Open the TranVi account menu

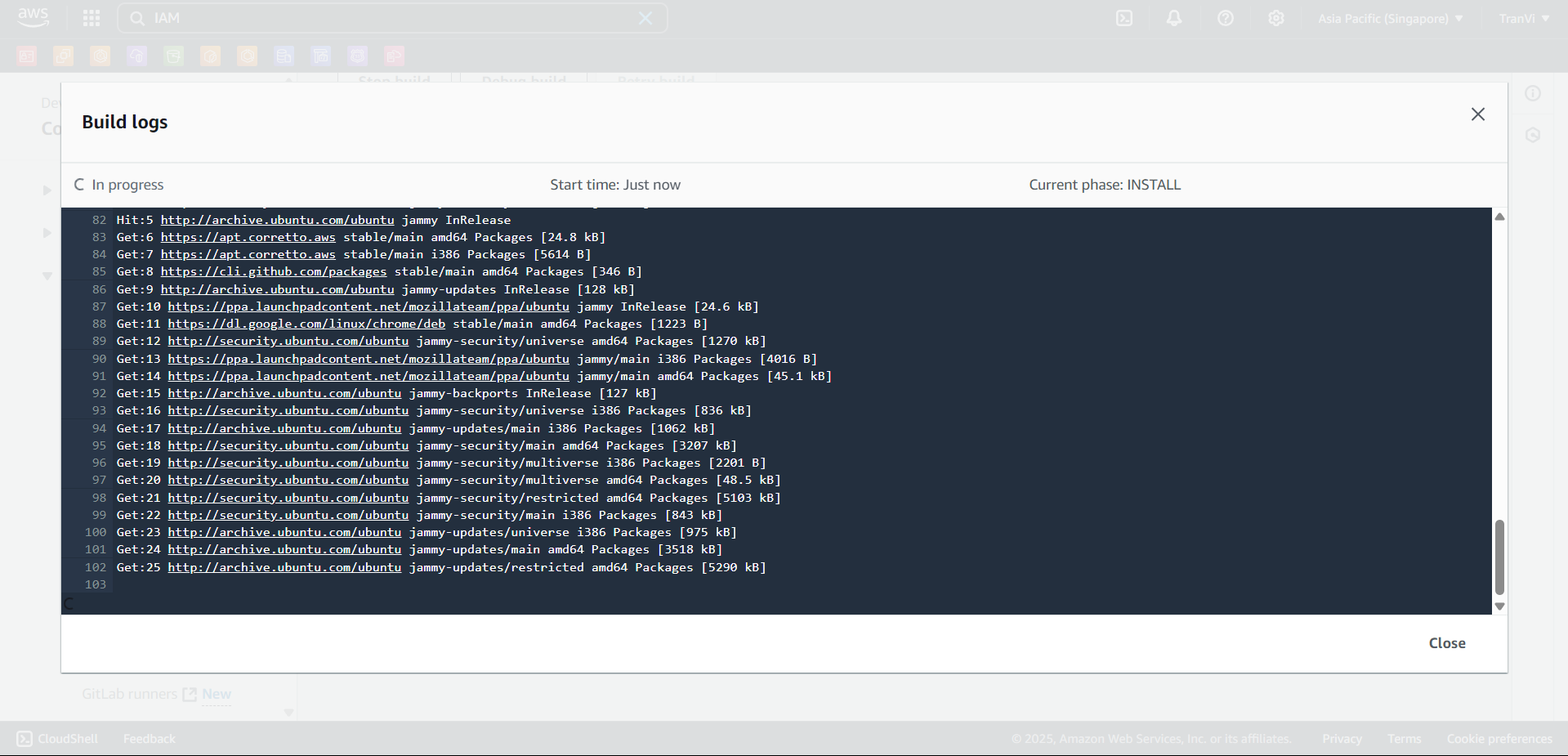(x=1523, y=17)
